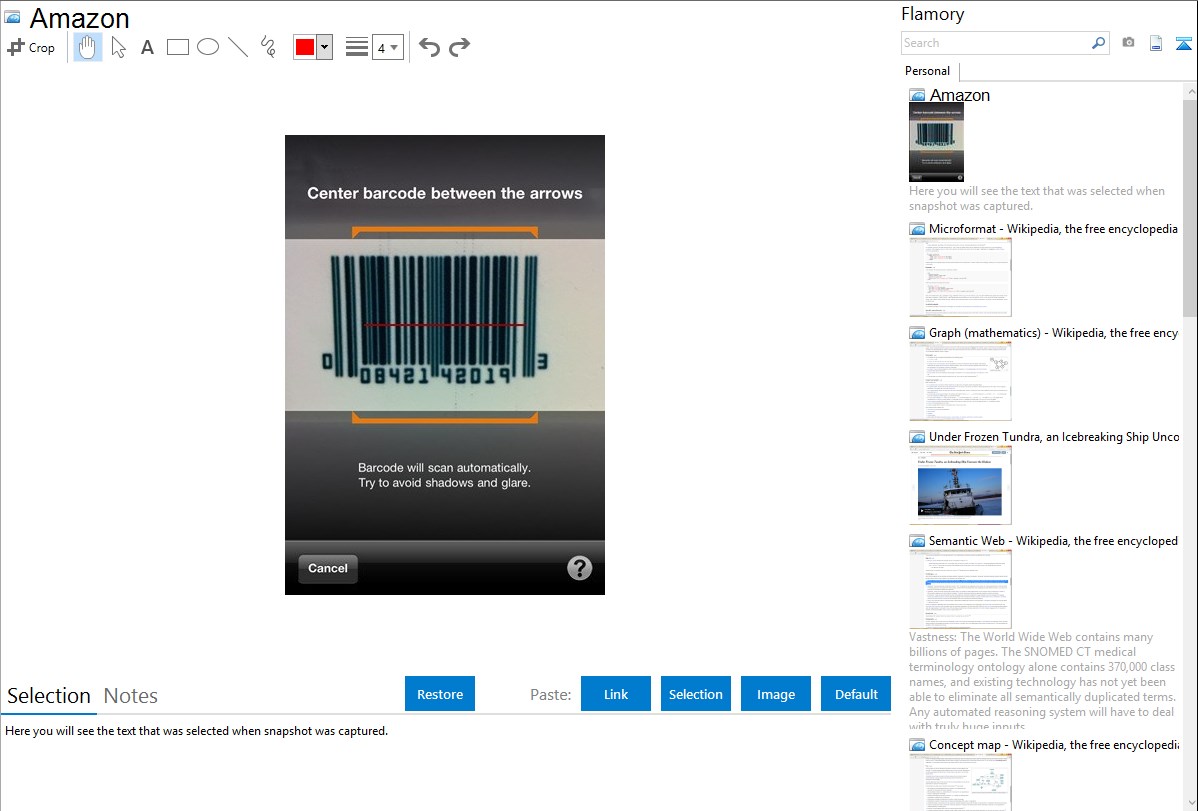Click the icon beside the Microformat title

[x=918, y=229]
